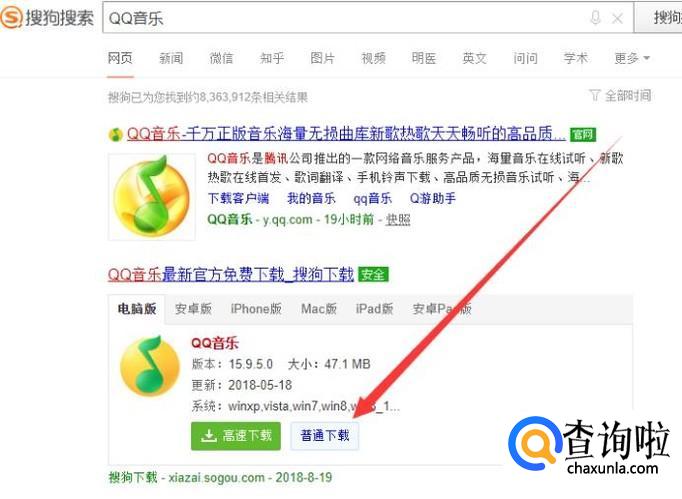
Task: Open the 快照 cached page link
Action: (x=398, y=219)
